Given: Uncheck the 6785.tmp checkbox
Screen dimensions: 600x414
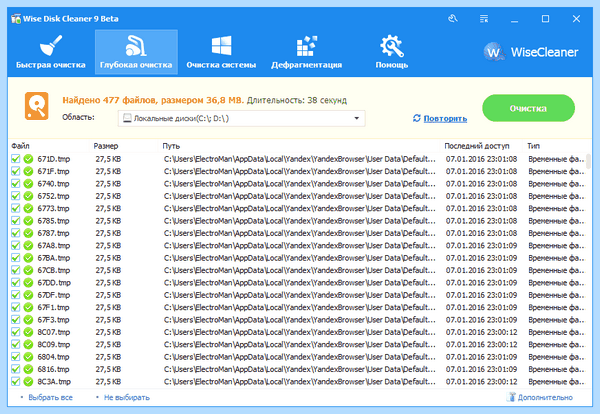Looking at the screenshot, I should click(15, 221).
